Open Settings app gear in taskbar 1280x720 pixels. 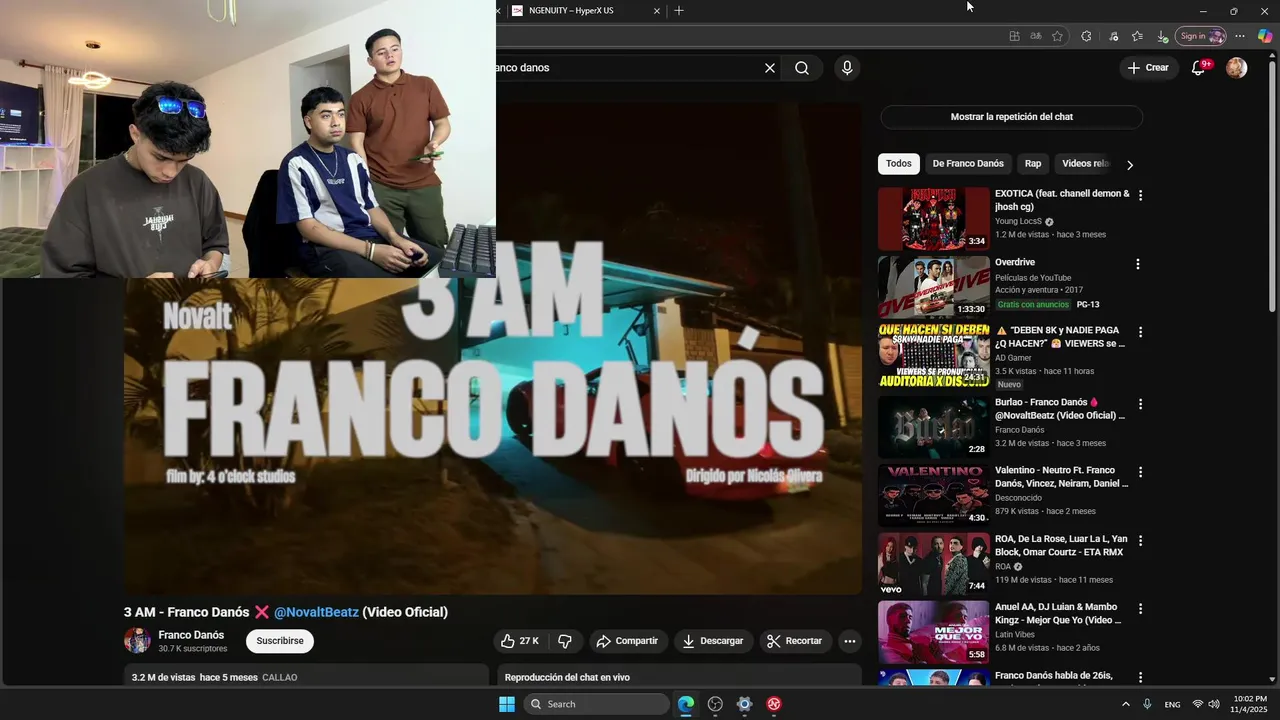coord(744,704)
